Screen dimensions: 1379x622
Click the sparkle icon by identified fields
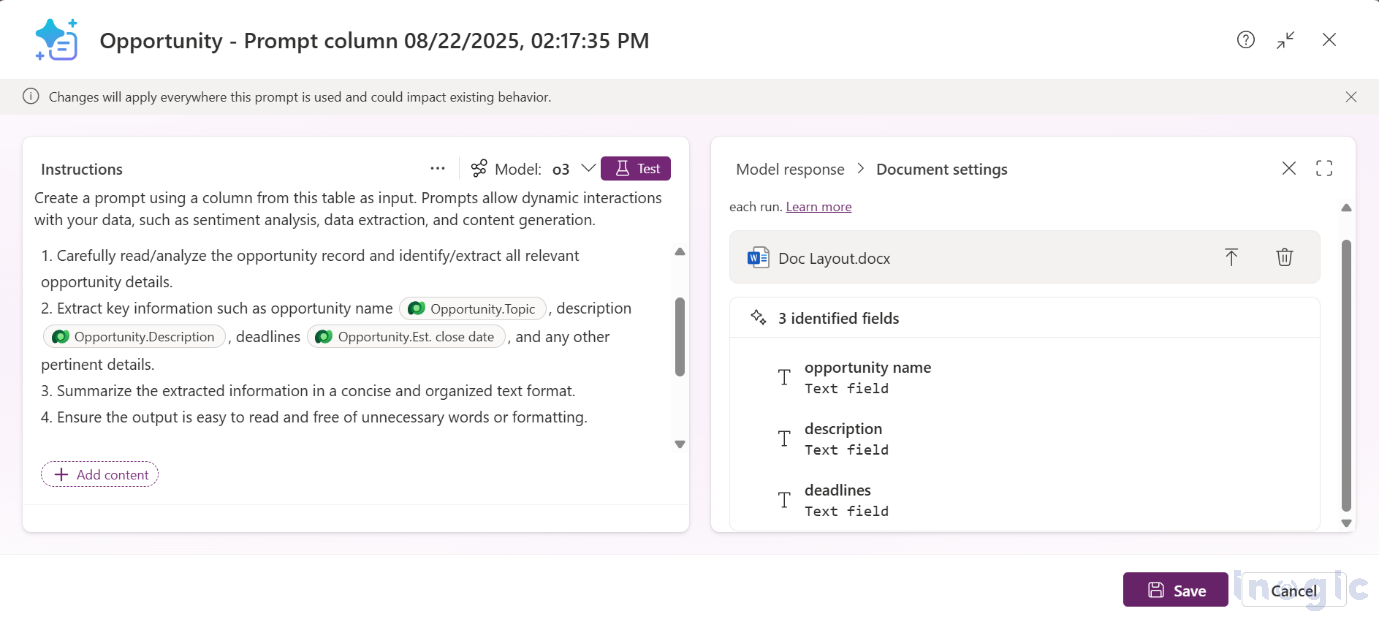point(758,318)
